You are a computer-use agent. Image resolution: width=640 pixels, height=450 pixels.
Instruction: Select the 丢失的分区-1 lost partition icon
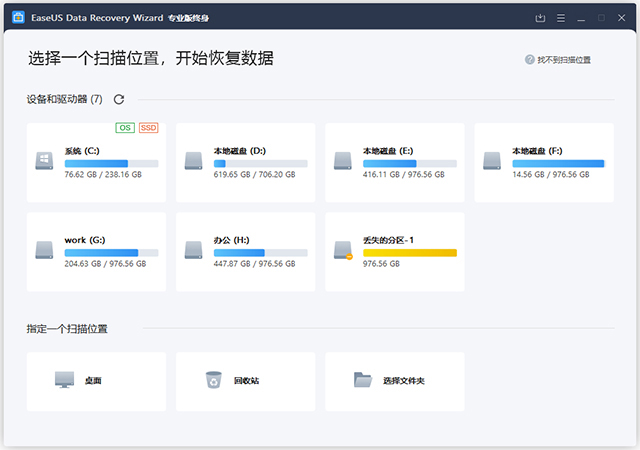(343, 250)
